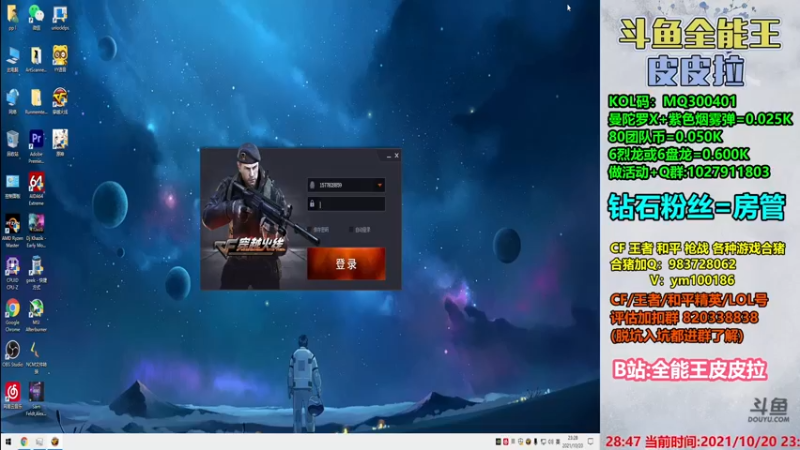The image size is (800, 450).
Task: Close the CrossFire login window
Action: point(396,156)
